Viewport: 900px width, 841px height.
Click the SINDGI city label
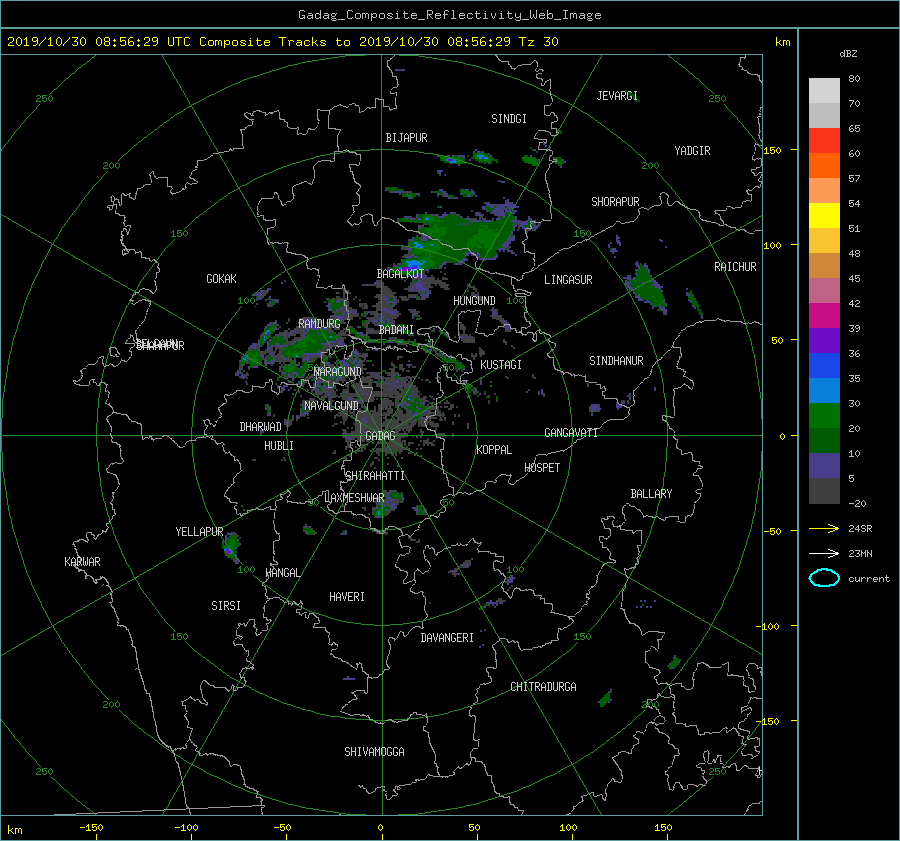click(509, 119)
